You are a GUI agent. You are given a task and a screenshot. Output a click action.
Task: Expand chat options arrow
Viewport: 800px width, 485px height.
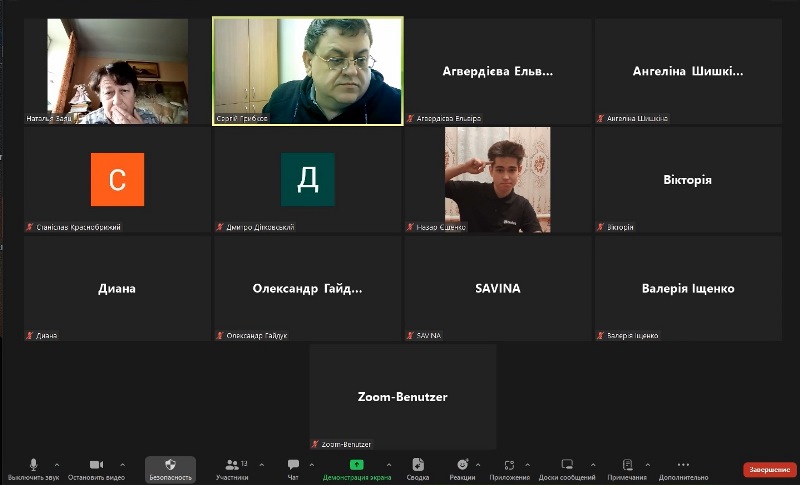point(312,465)
